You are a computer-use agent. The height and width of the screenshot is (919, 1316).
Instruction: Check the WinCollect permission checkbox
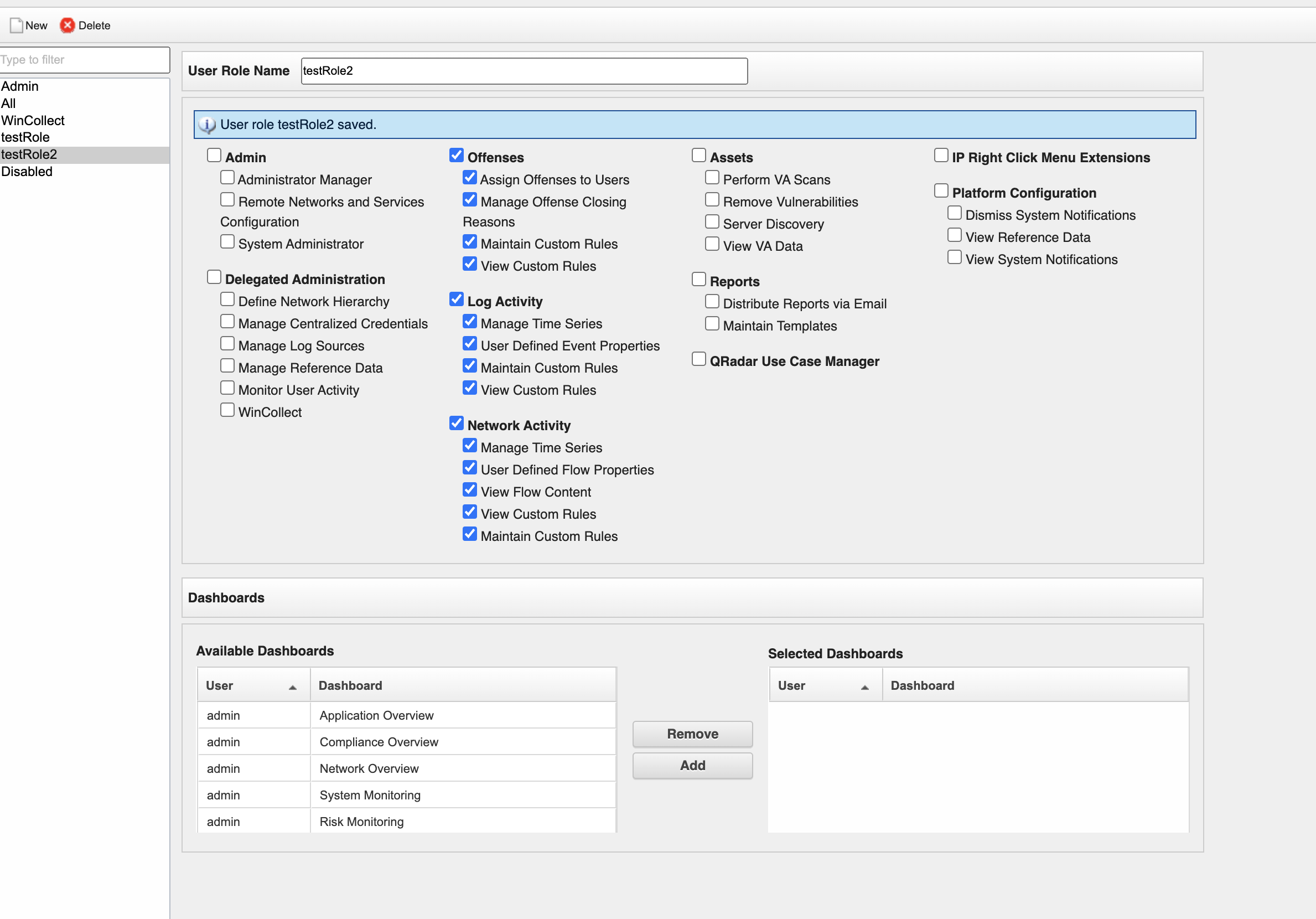227,410
